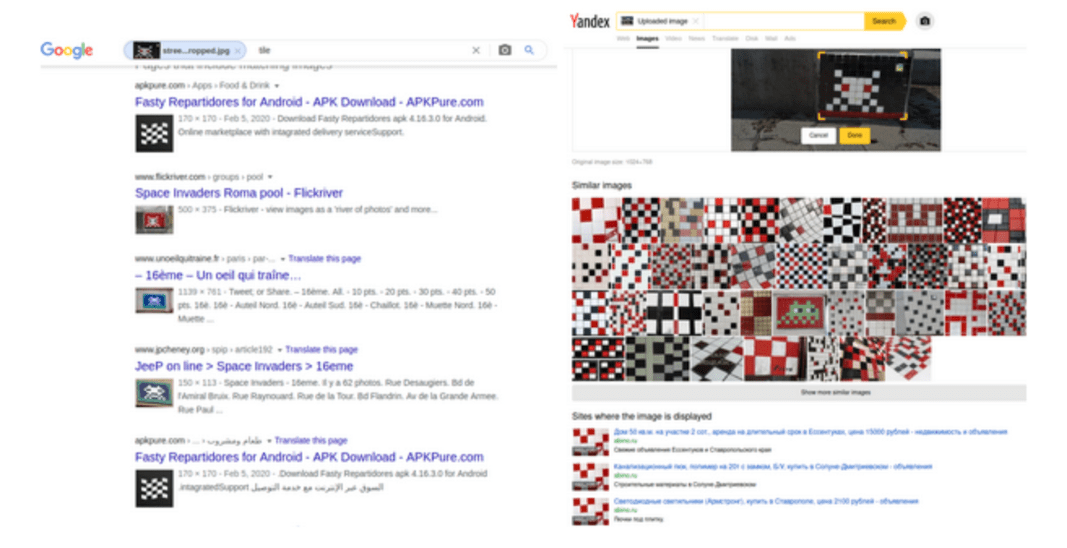Open thumbnail of the Food & Drink Fasty Repartidores result

(x=154, y=133)
